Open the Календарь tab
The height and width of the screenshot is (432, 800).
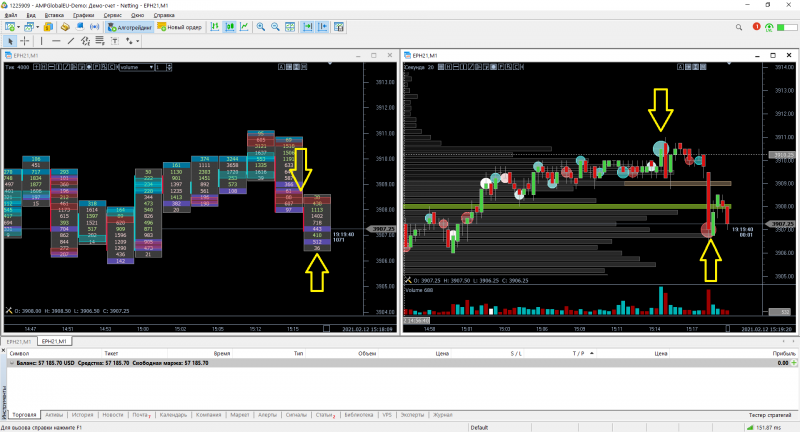tap(173, 415)
